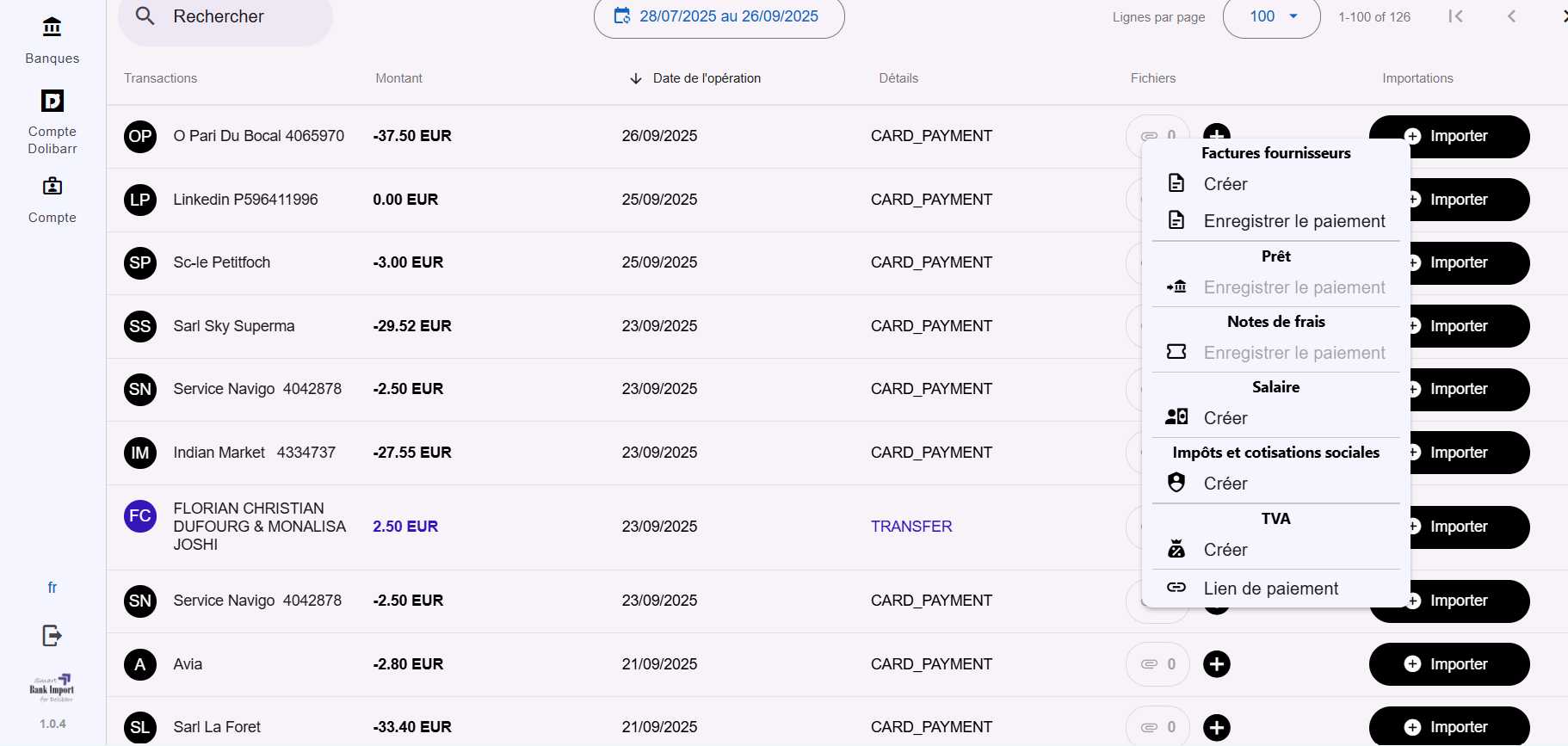Select Créer under the TVA section
The image size is (1568, 746).
[1225, 550]
